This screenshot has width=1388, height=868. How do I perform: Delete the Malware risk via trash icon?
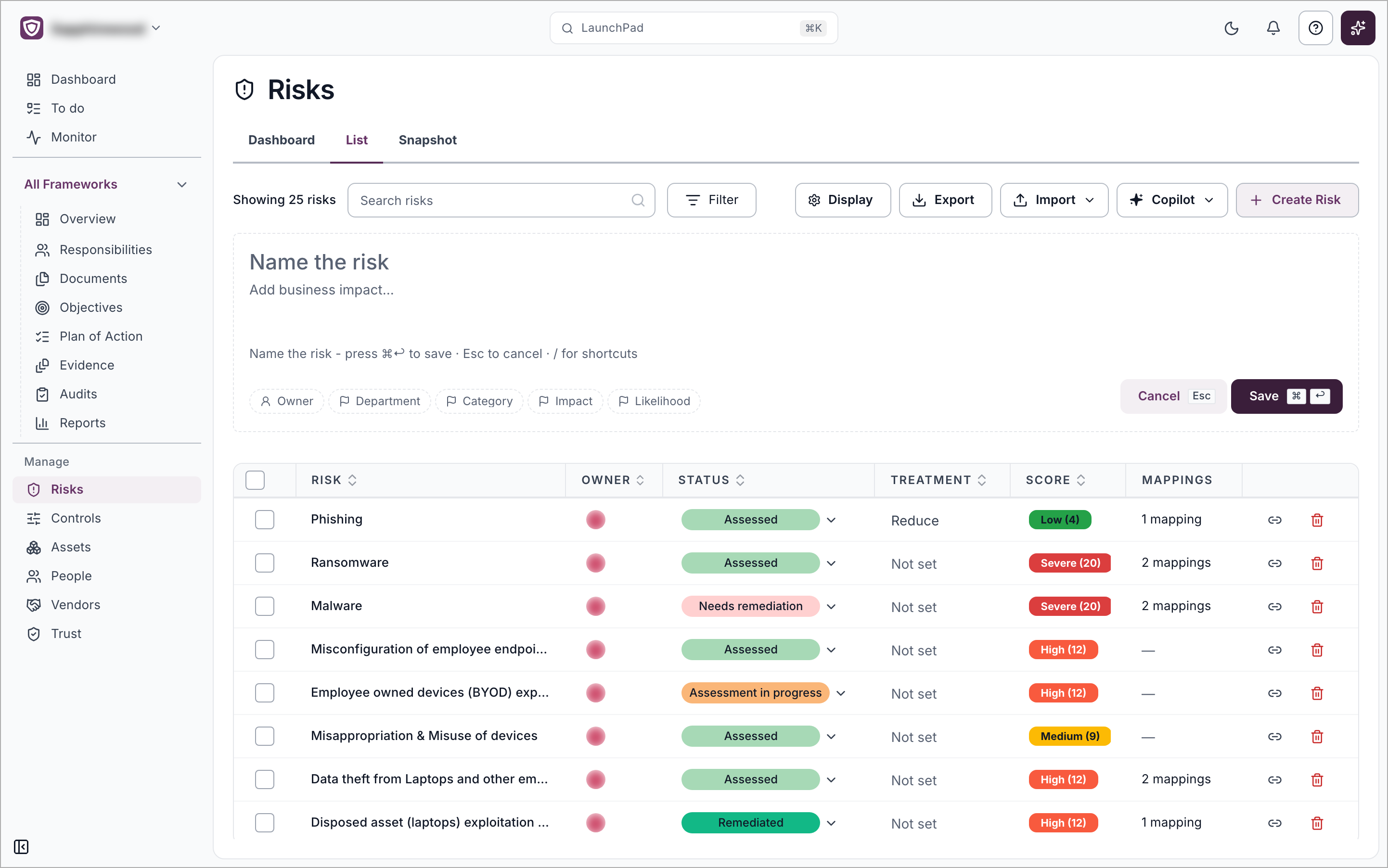pyautogui.click(x=1317, y=606)
